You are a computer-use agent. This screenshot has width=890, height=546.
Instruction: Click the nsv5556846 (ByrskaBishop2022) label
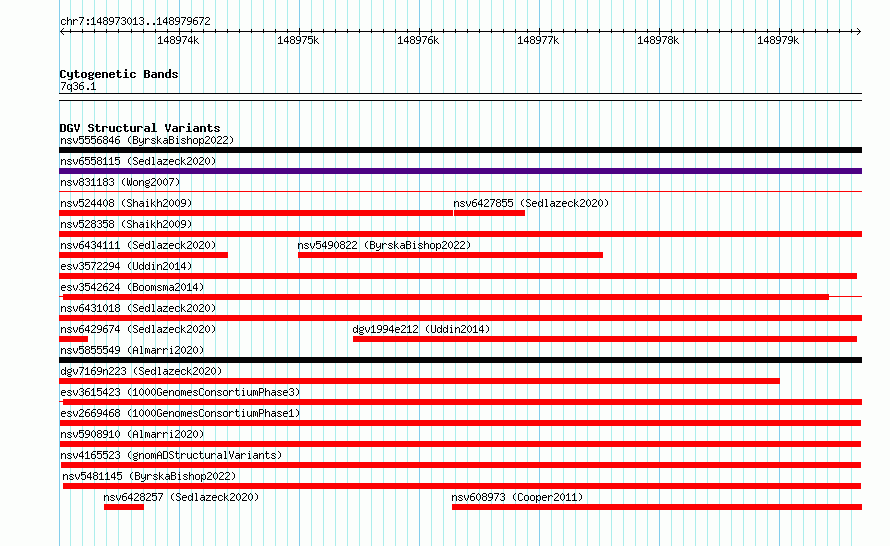(x=147, y=140)
